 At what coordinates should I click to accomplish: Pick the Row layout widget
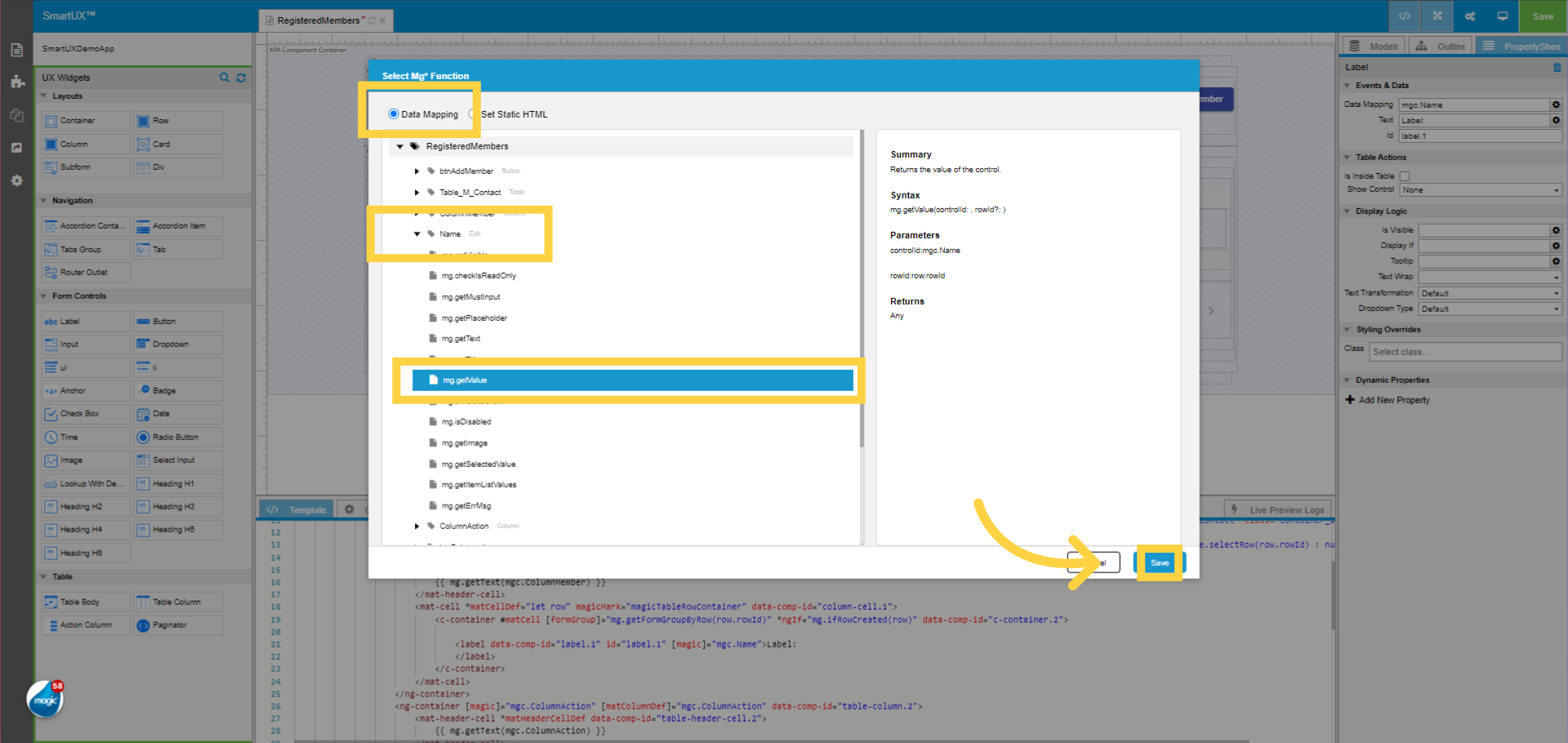point(178,121)
